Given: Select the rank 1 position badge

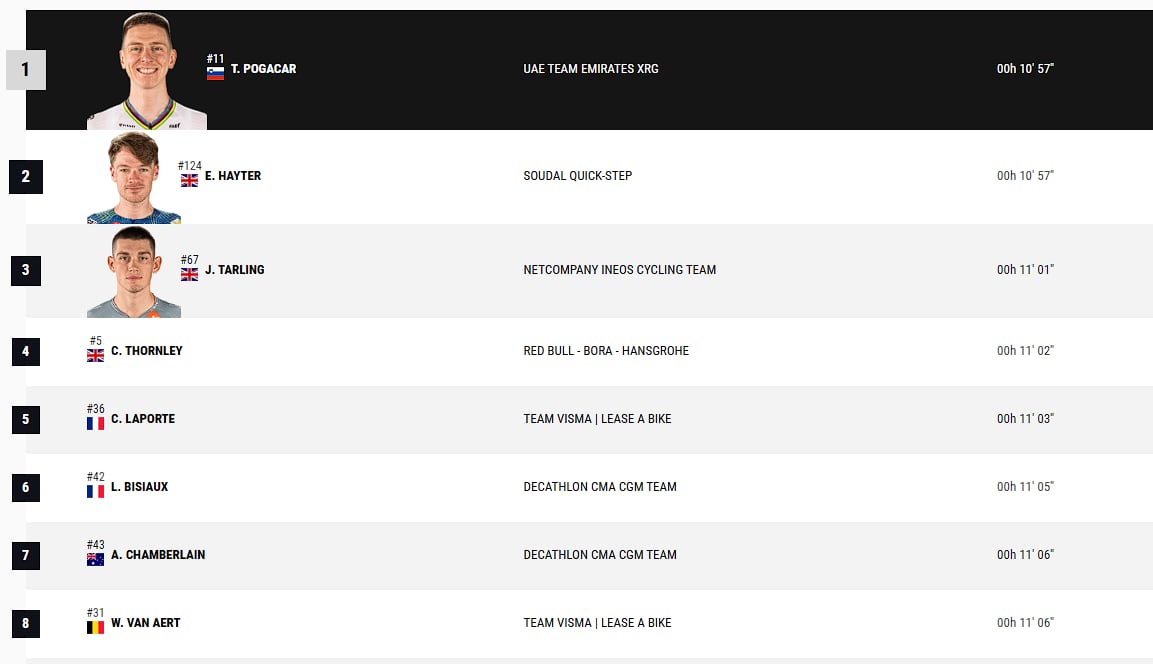Looking at the screenshot, I should click(x=26, y=70).
